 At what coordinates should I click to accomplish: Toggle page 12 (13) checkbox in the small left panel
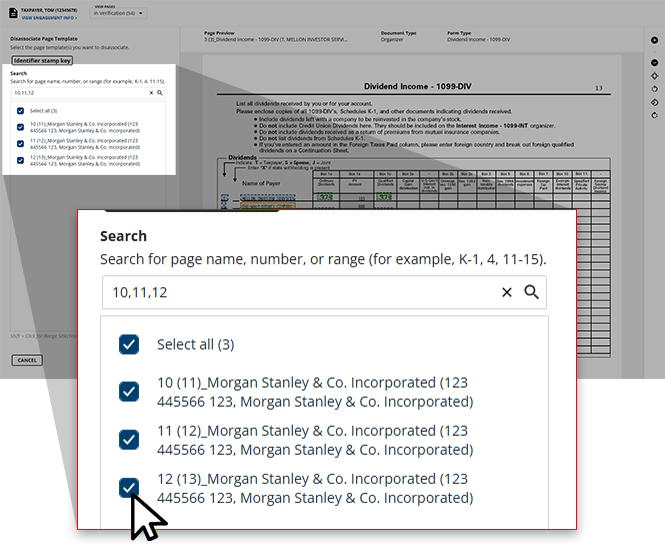(x=21, y=160)
